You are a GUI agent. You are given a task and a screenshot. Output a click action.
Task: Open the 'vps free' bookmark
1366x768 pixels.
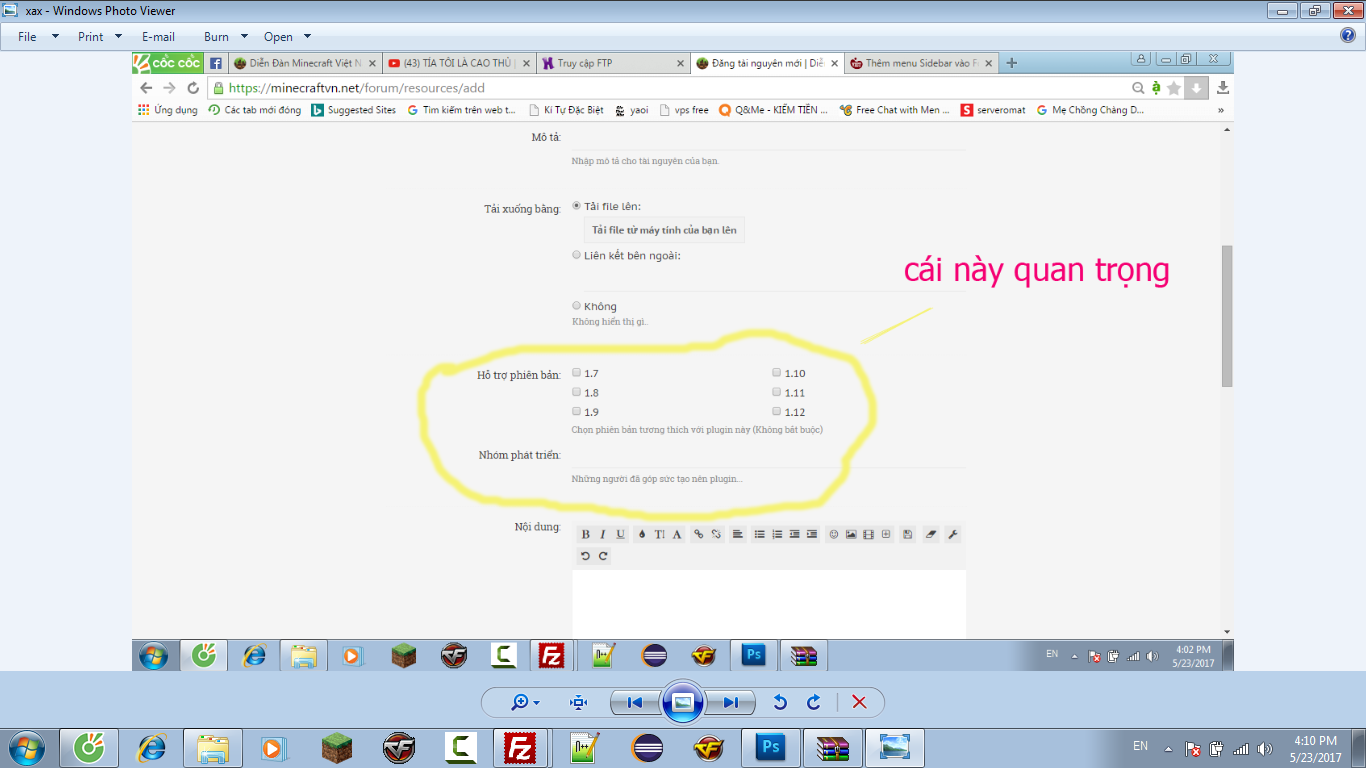(684, 110)
